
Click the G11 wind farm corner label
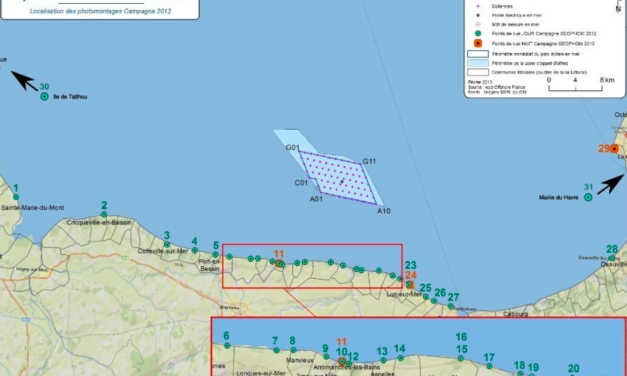pos(369,161)
